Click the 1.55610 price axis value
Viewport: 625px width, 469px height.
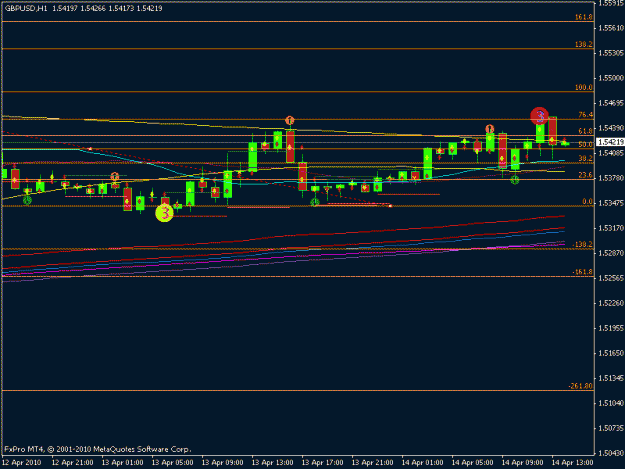(x=611, y=28)
